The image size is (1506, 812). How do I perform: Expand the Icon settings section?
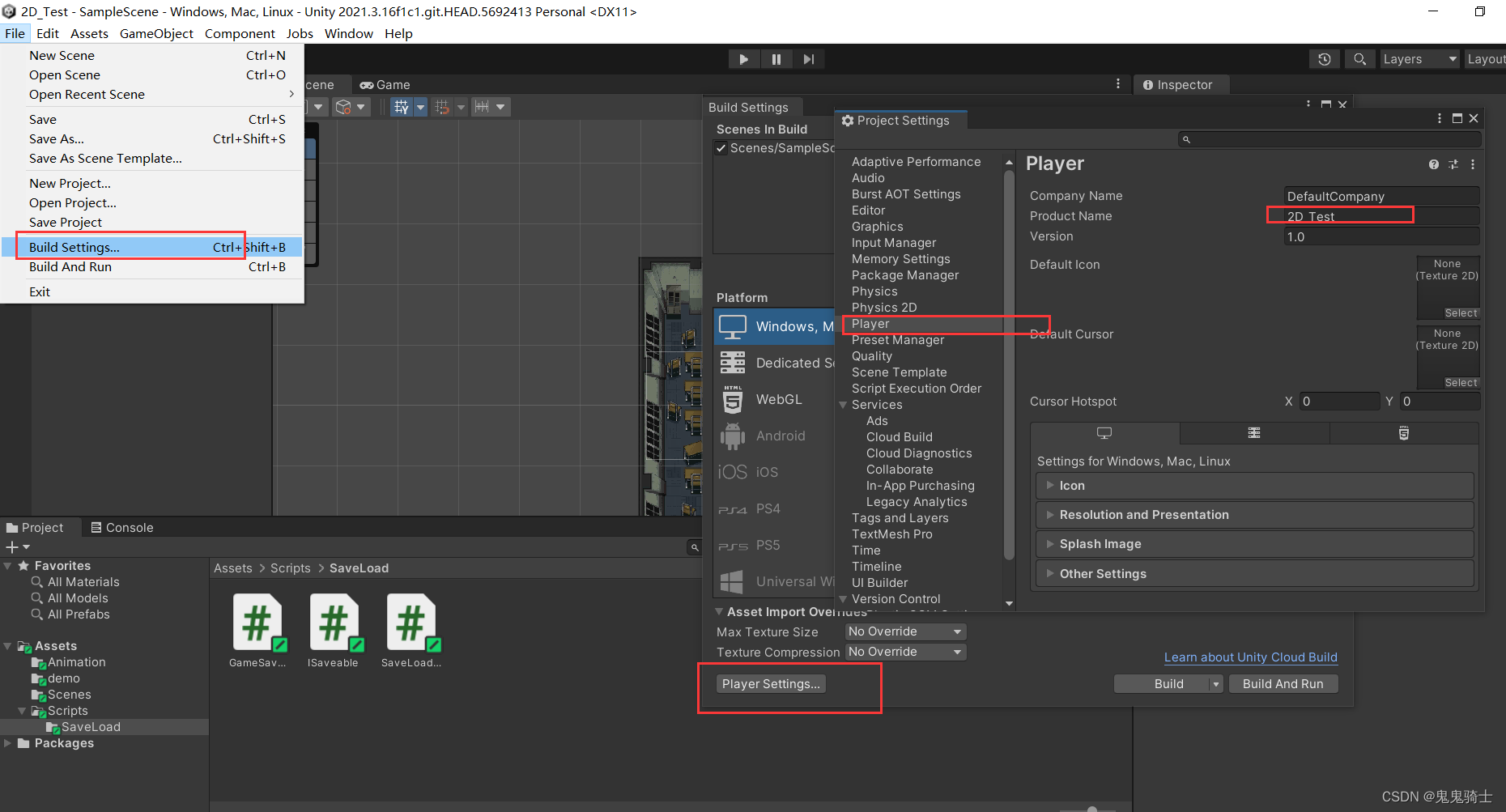(1254, 486)
